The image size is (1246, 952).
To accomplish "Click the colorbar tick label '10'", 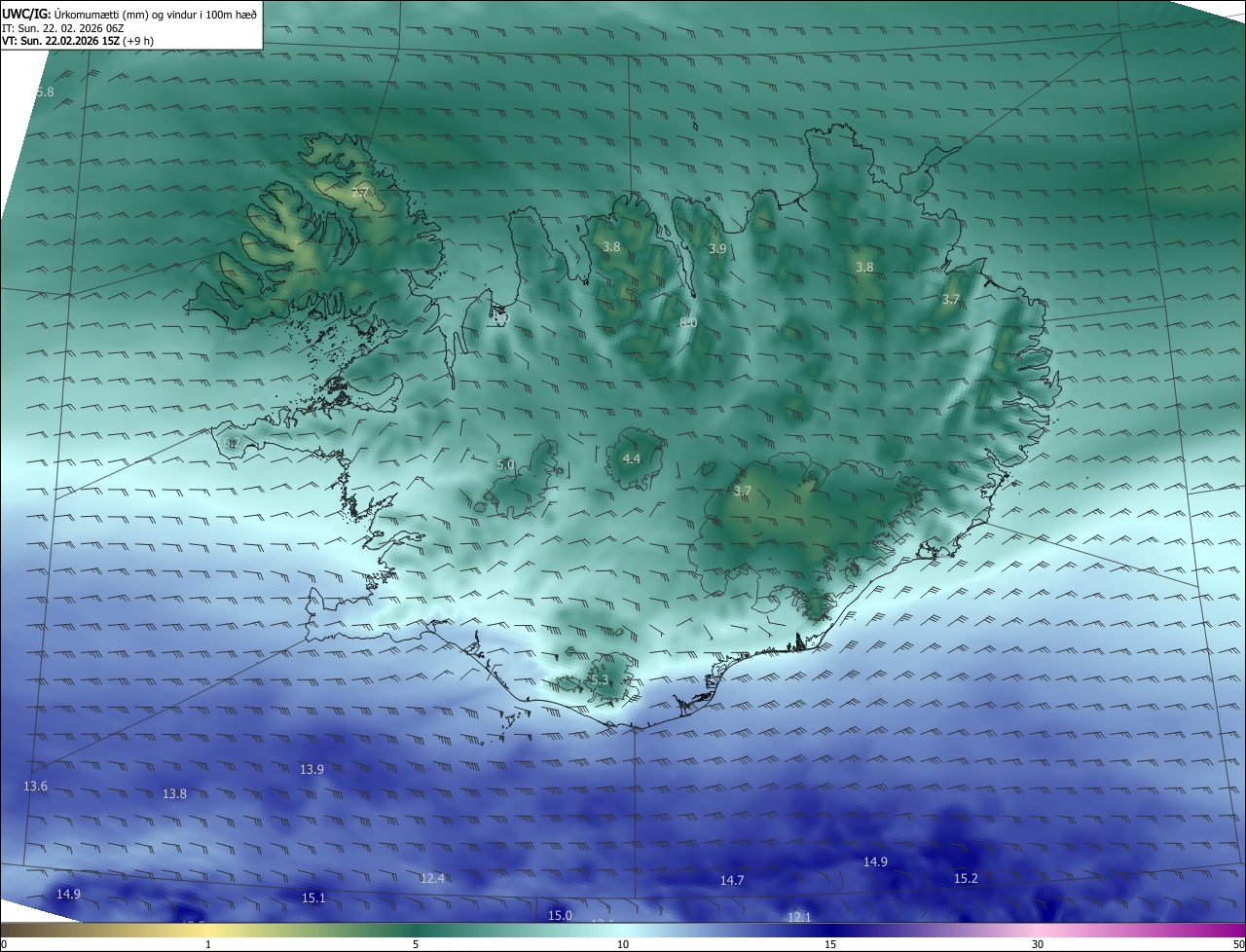I will 623,944.
